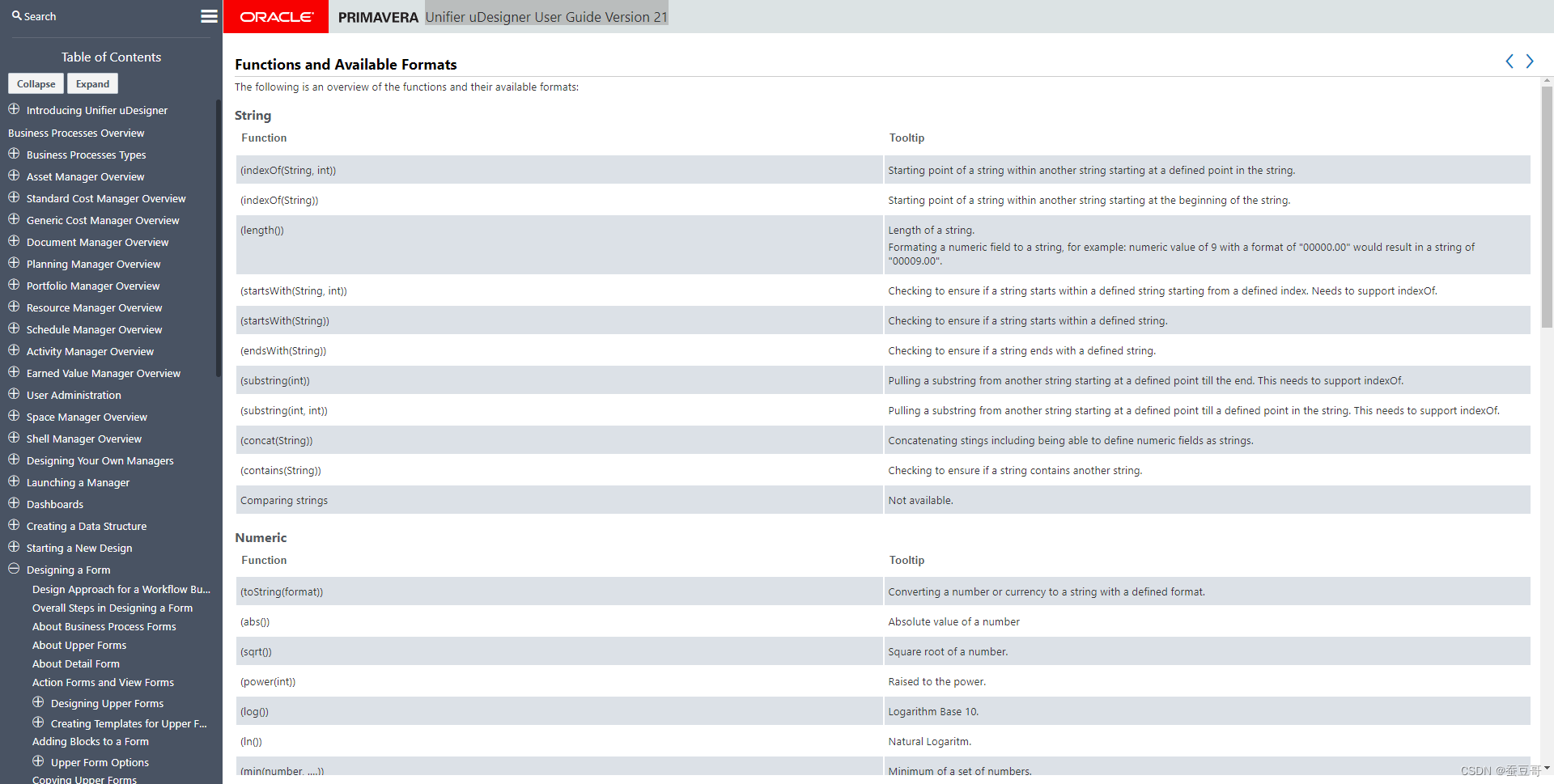Click the (endsWith(String)) function cell
This screenshot has height=784, width=1554.
click(x=559, y=350)
